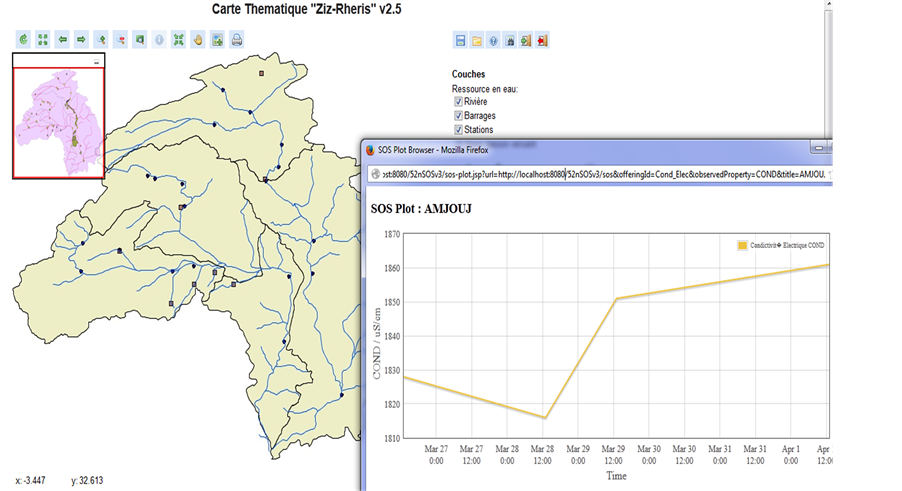
Task: Click the green refresh map icon
Action: tap(24, 41)
